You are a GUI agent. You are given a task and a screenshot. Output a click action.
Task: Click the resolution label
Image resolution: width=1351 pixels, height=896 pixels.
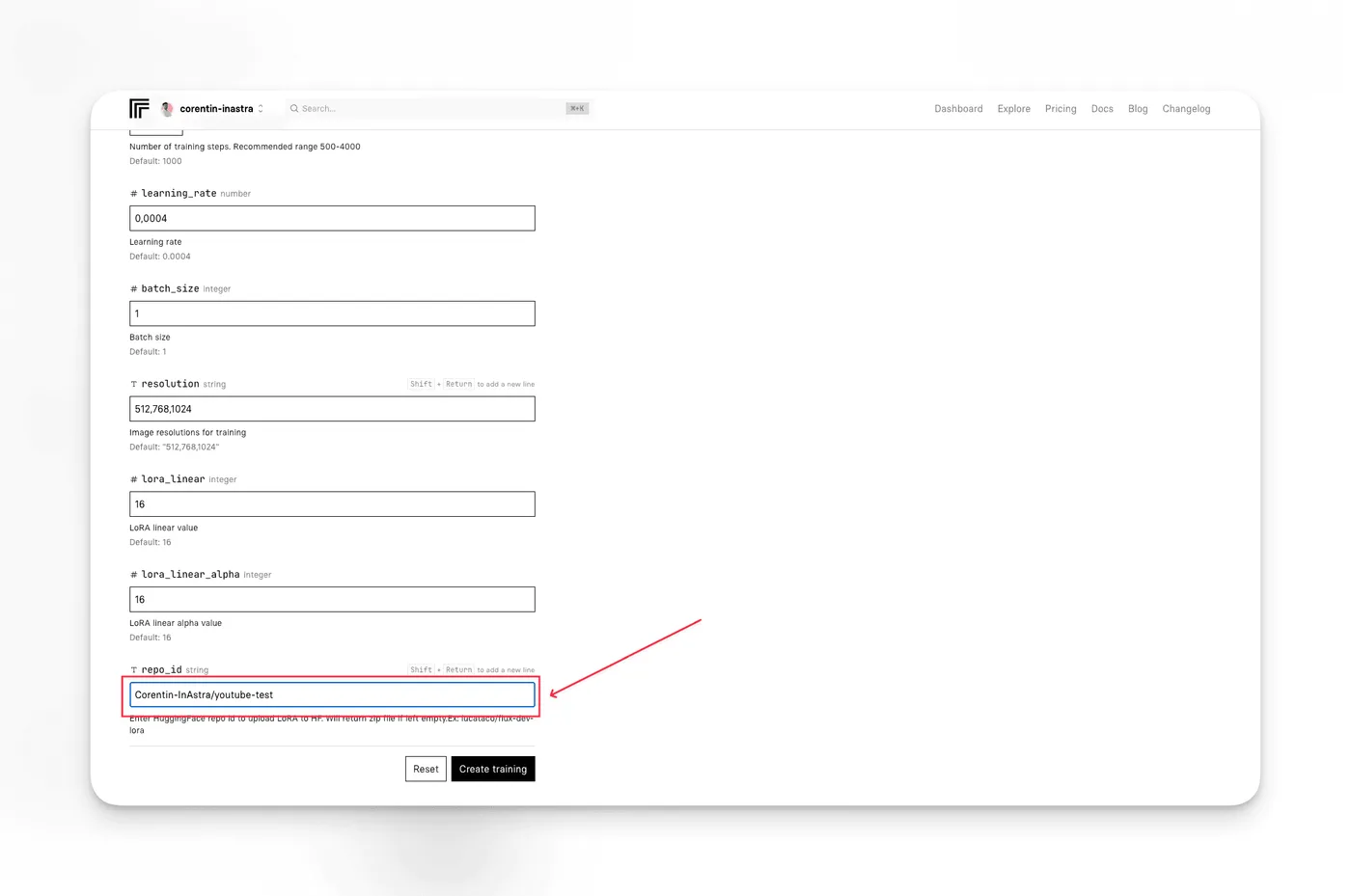click(x=170, y=384)
